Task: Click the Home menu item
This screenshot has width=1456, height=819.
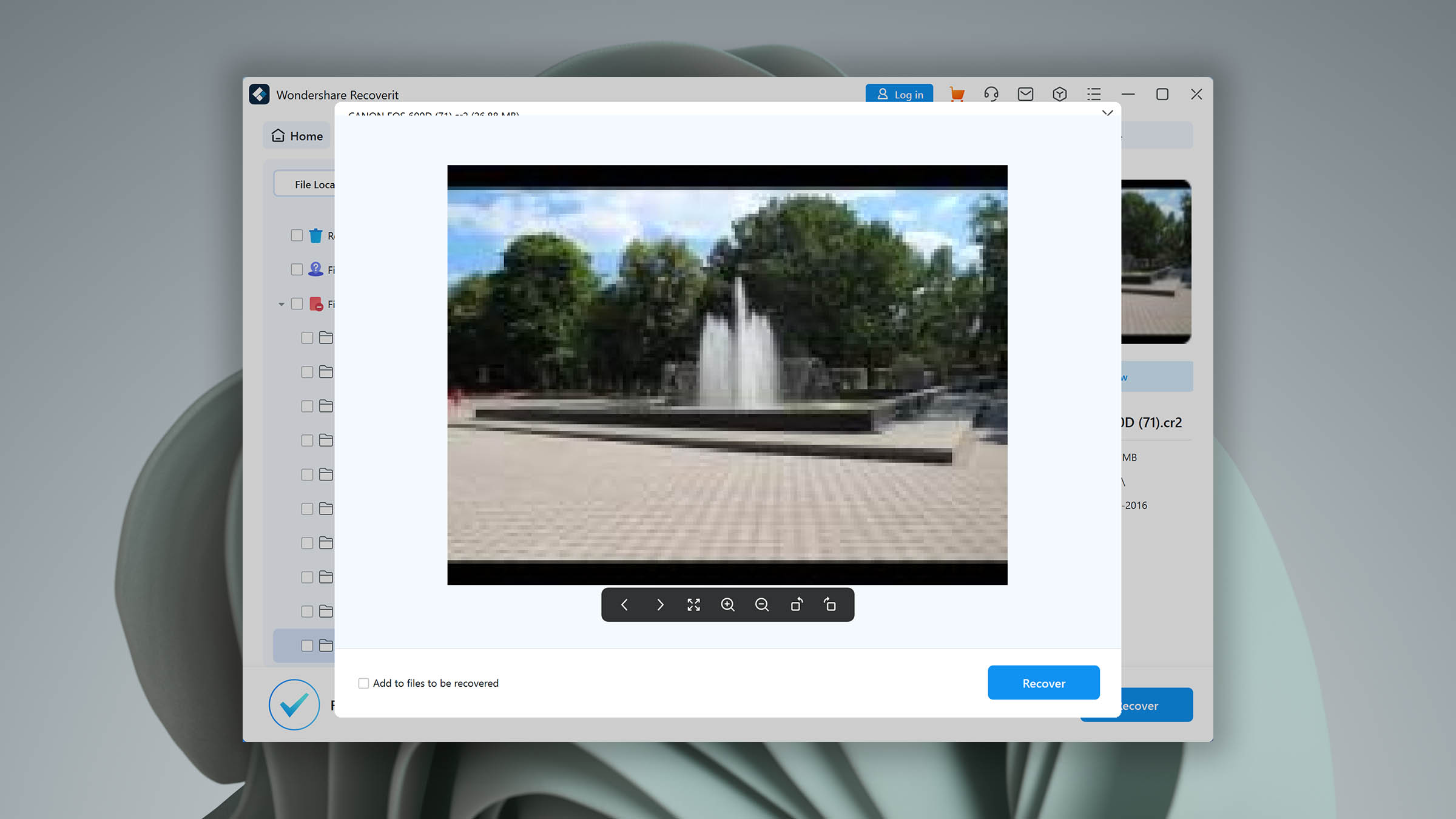Action: click(297, 135)
